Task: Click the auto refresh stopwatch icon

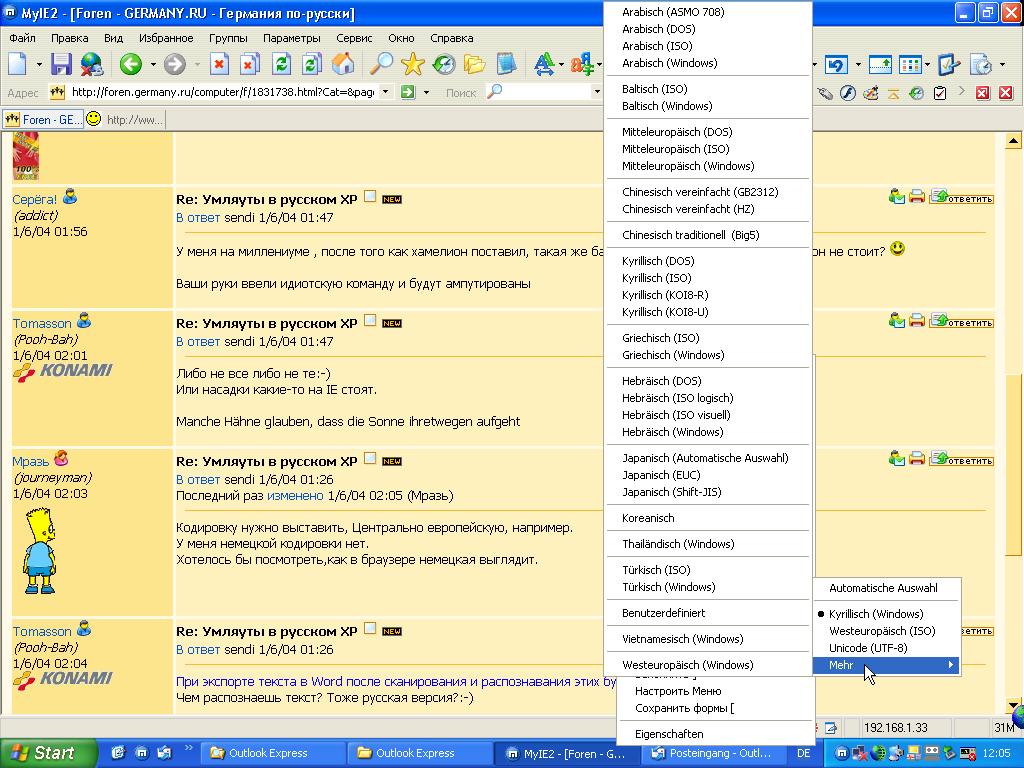Action: [980, 64]
